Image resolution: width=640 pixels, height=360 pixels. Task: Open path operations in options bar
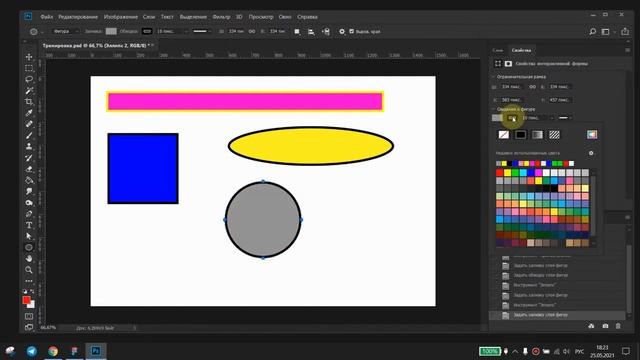tap(297, 31)
